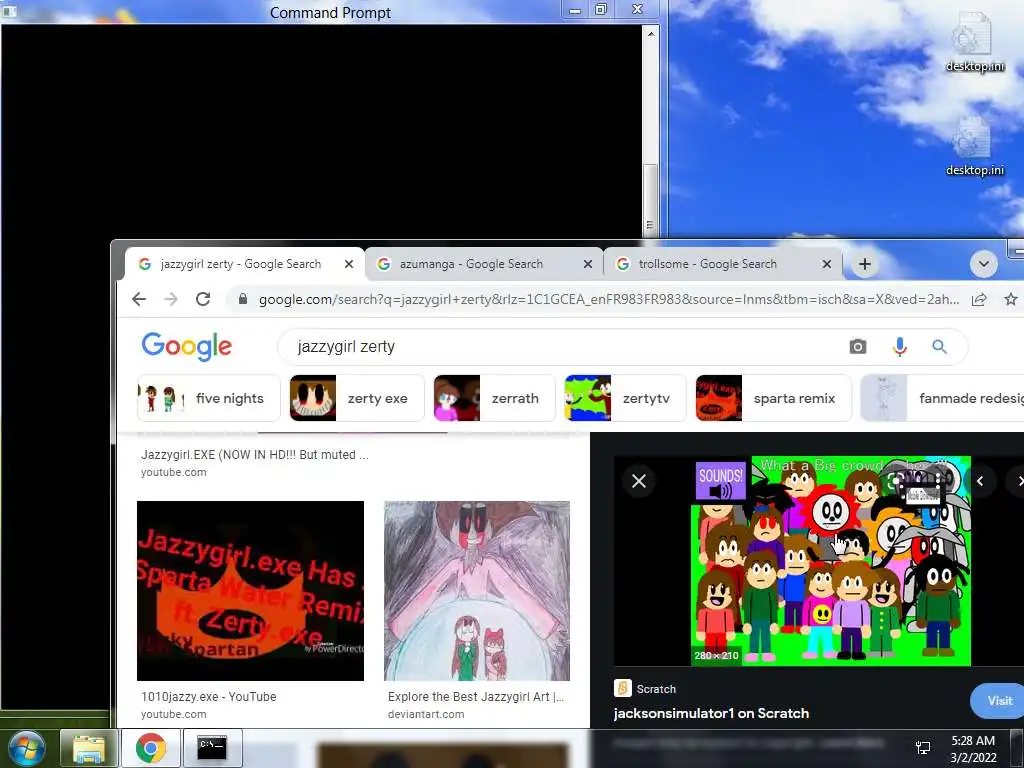Click the Command Prompt system menu icon
Viewport: 1024px width, 768px height.
pos(9,12)
